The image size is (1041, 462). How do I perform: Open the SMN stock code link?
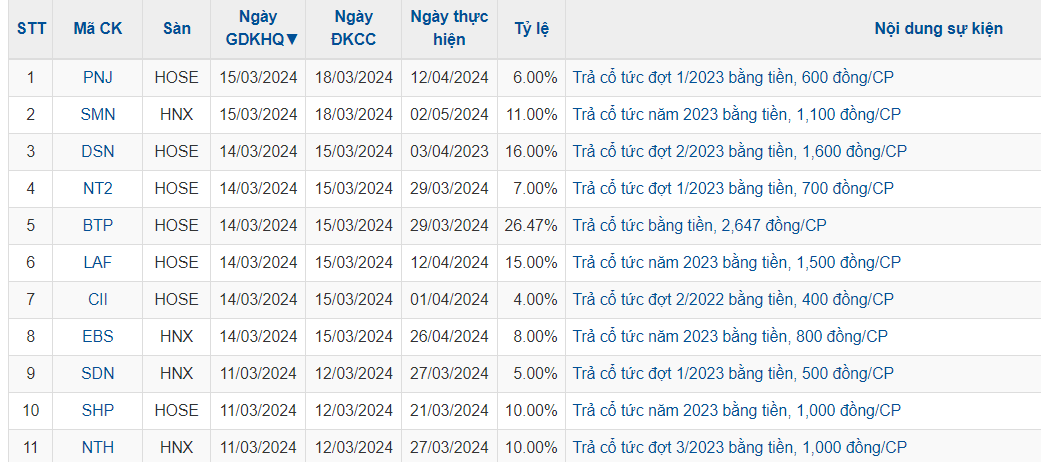coord(98,114)
